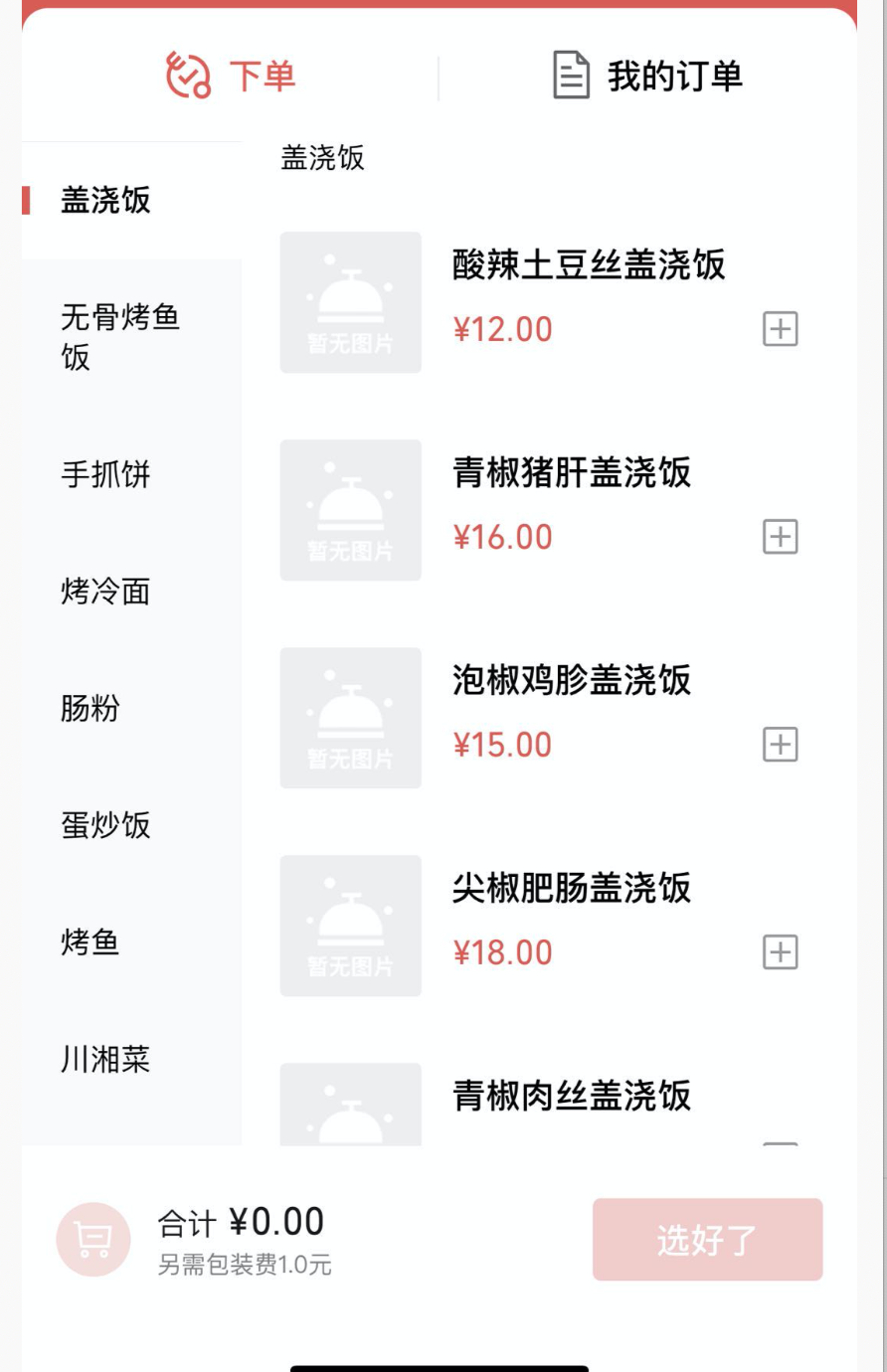Add 泡椒鸡胗盖浇饭 with plus icon

coord(780,745)
